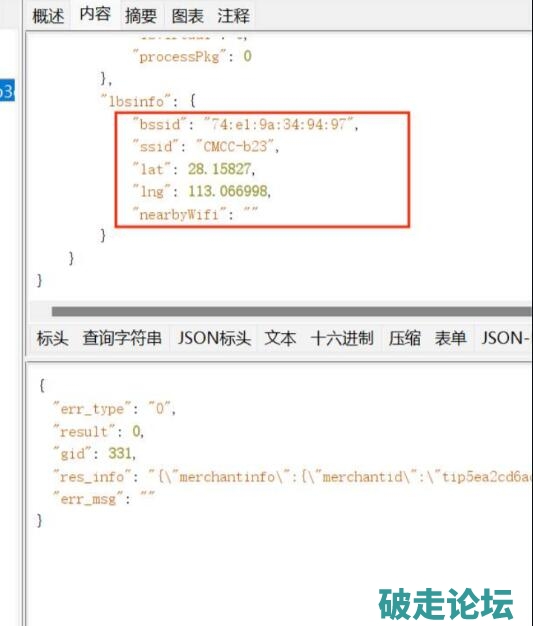The height and width of the screenshot is (626, 533).
Task: Click the lat value 28.15827
Action: click(x=219, y=169)
